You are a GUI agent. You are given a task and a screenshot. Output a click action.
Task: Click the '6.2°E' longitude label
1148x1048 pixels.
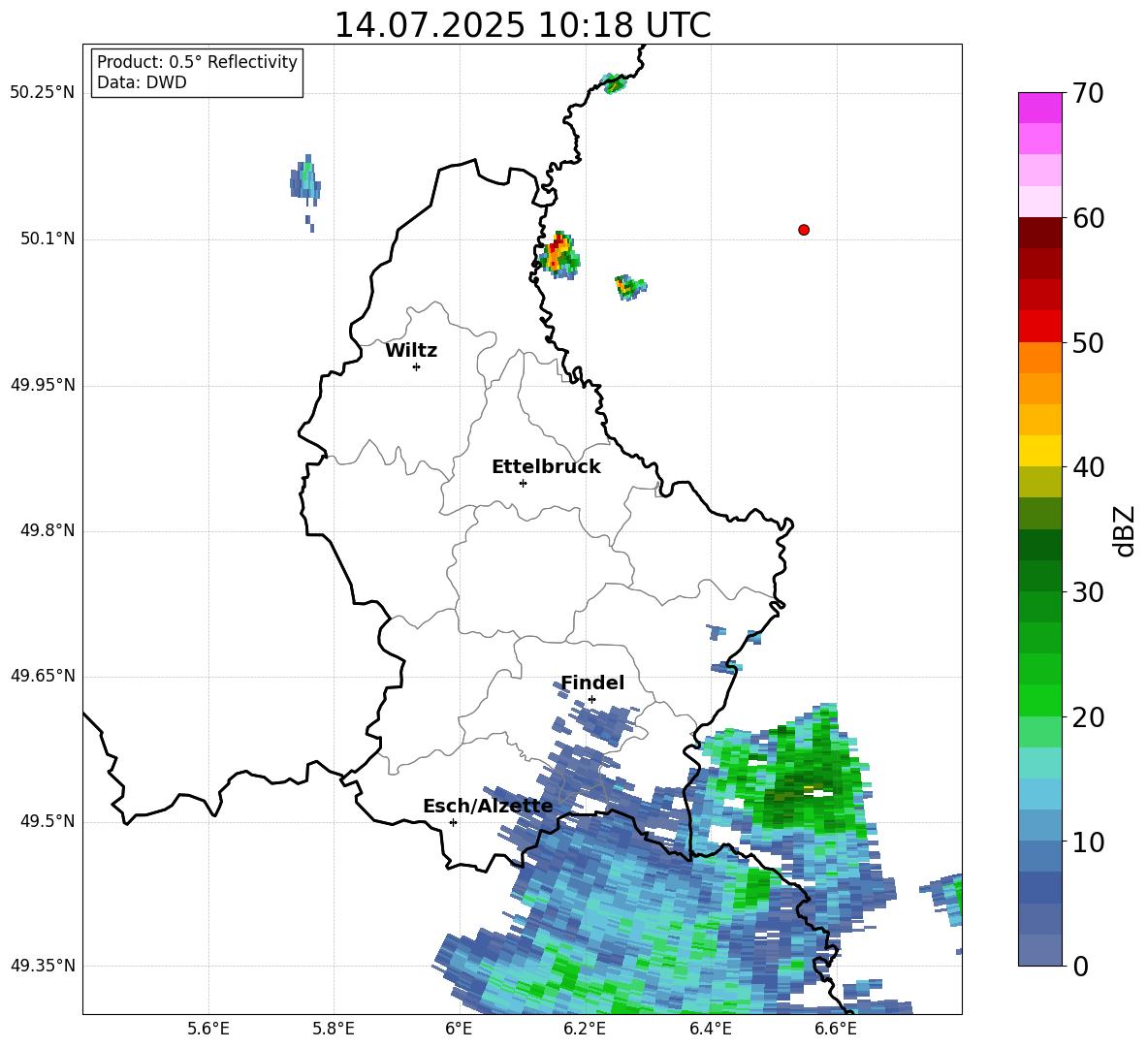pos(585,1030)
